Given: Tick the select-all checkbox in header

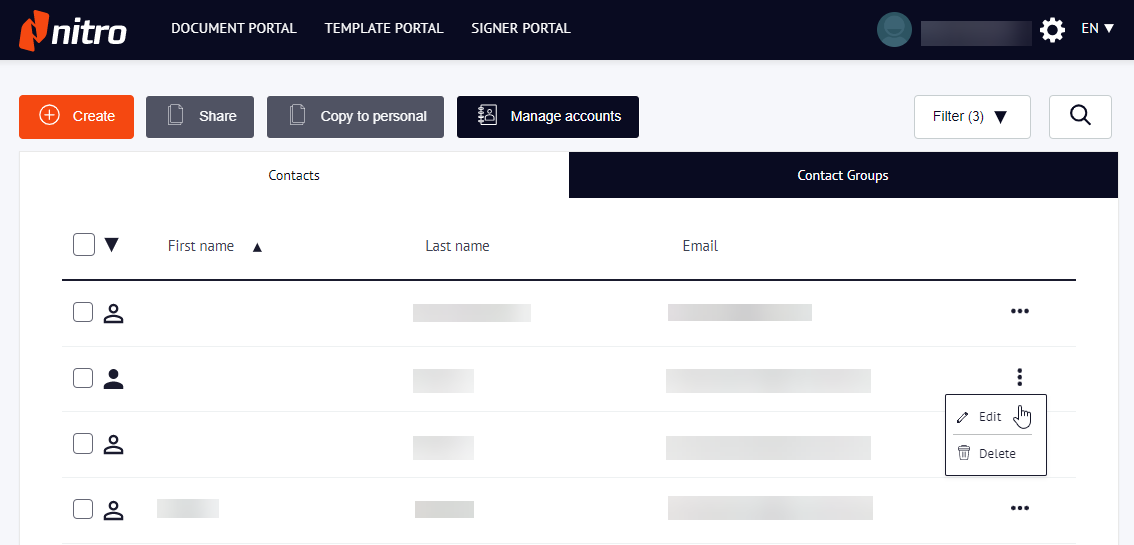Looking at the screenshot, I should (x=84, y=245).
